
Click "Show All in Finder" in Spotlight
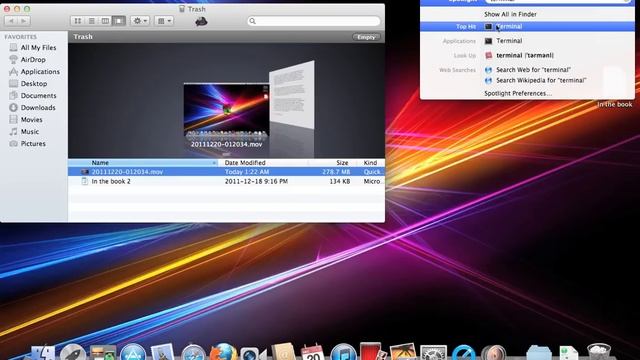click(510, 14)
